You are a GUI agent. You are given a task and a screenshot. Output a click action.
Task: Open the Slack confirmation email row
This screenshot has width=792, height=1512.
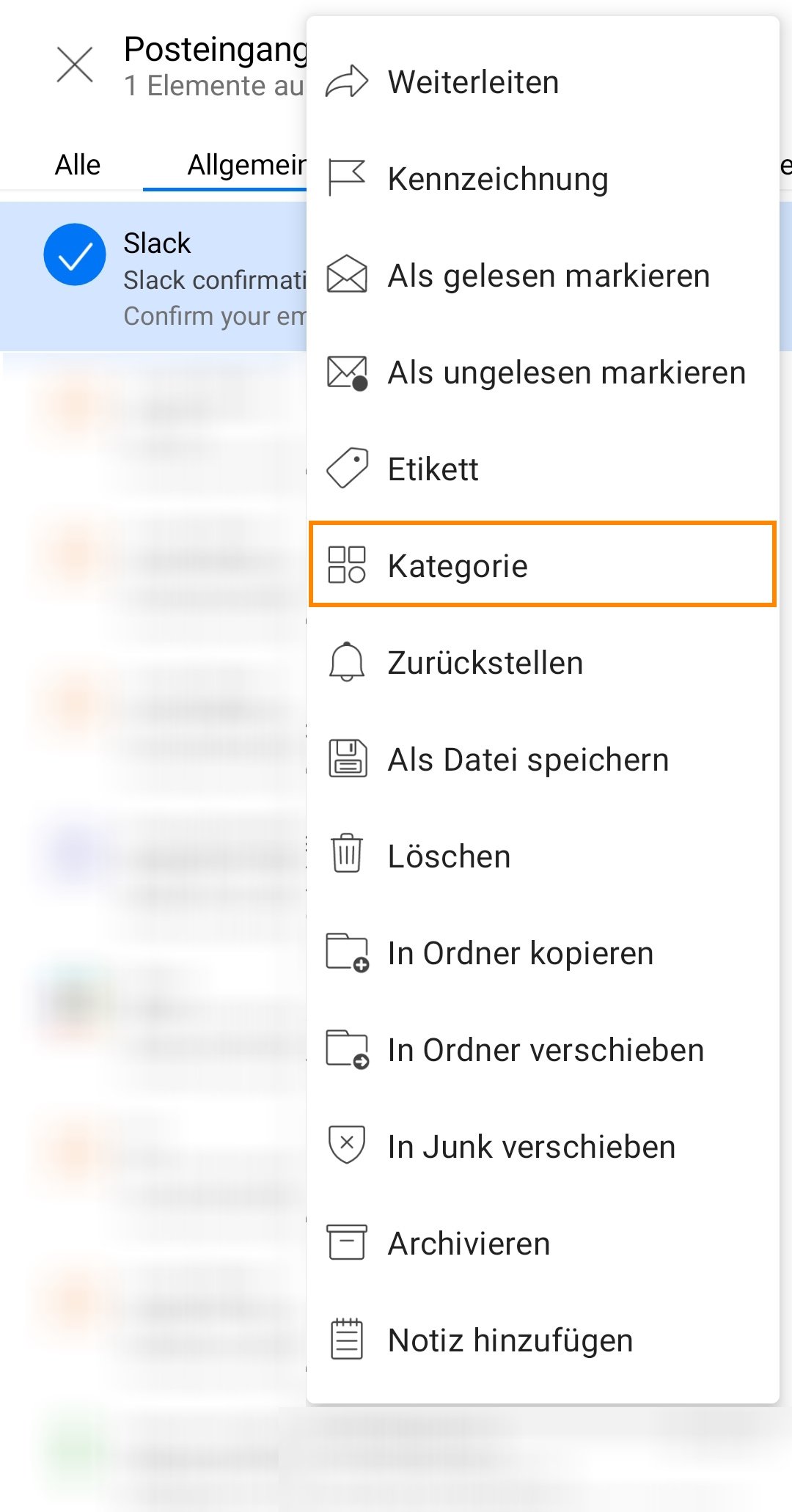[x=153, y=277]
